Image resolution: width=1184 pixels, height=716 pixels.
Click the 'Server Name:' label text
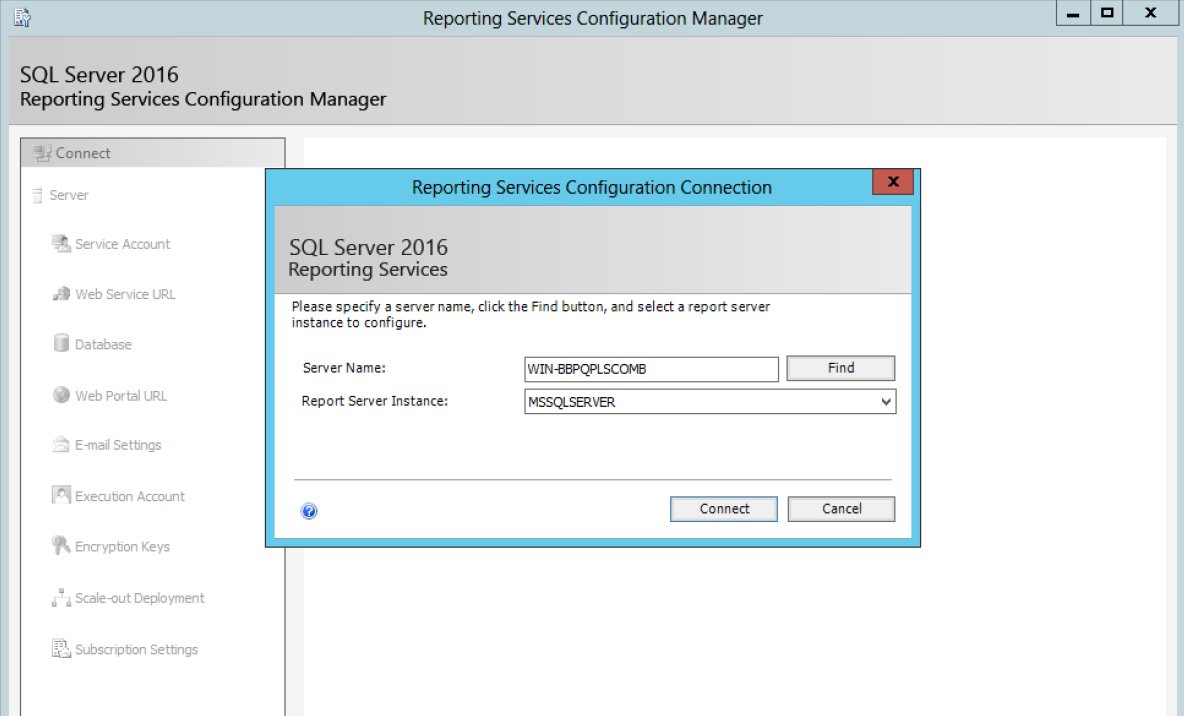pyautogui.click(x=344, y=368)
